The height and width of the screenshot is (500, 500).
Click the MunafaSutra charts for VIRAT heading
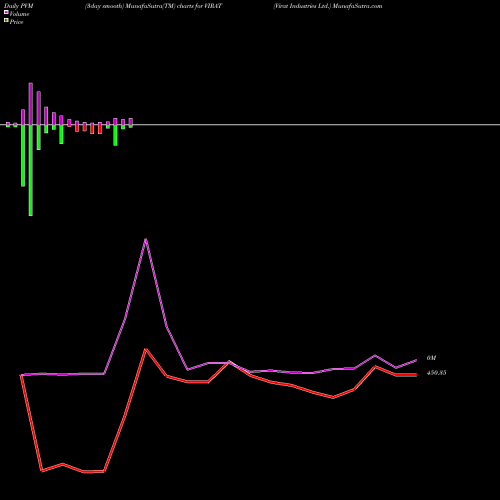click(153, 6)
